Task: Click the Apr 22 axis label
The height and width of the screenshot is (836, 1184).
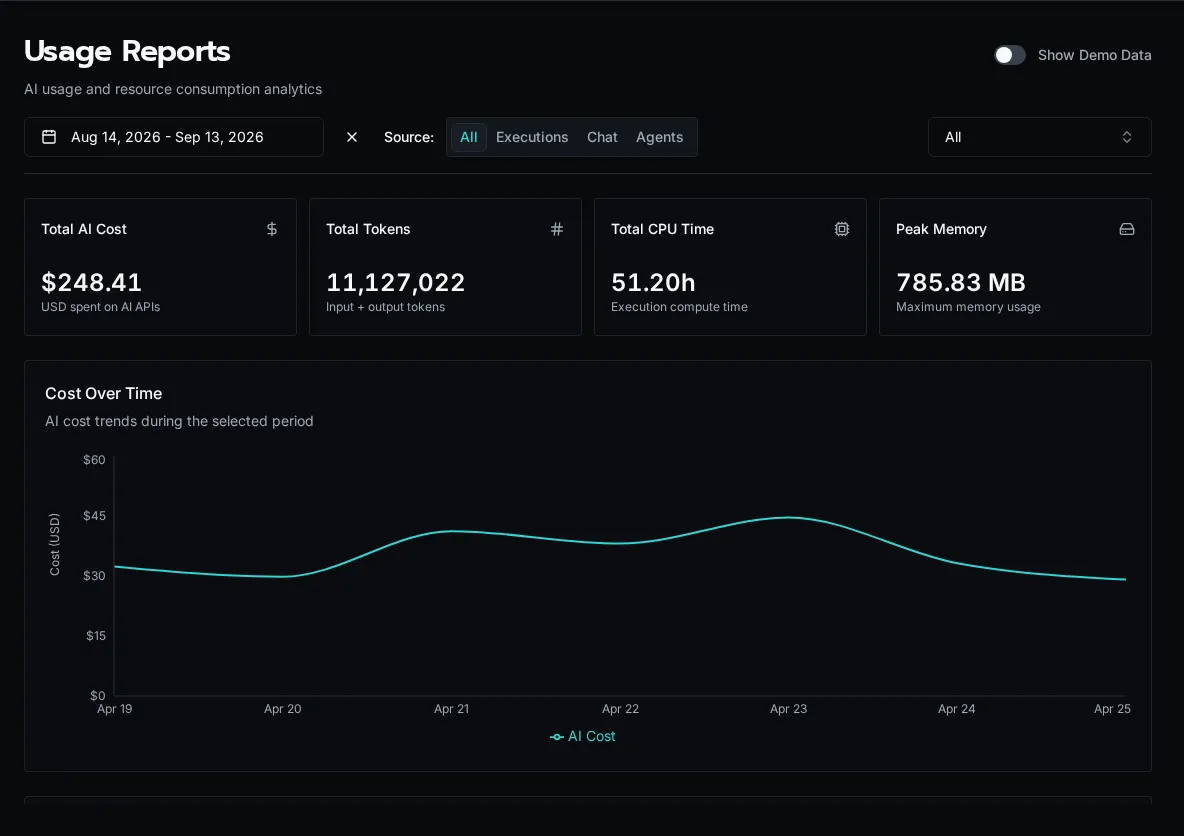Action: (x=620, y=708)
